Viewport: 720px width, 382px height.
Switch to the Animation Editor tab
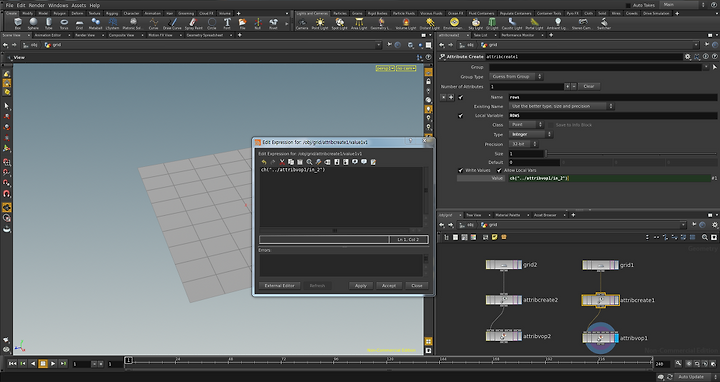(48, 35)
